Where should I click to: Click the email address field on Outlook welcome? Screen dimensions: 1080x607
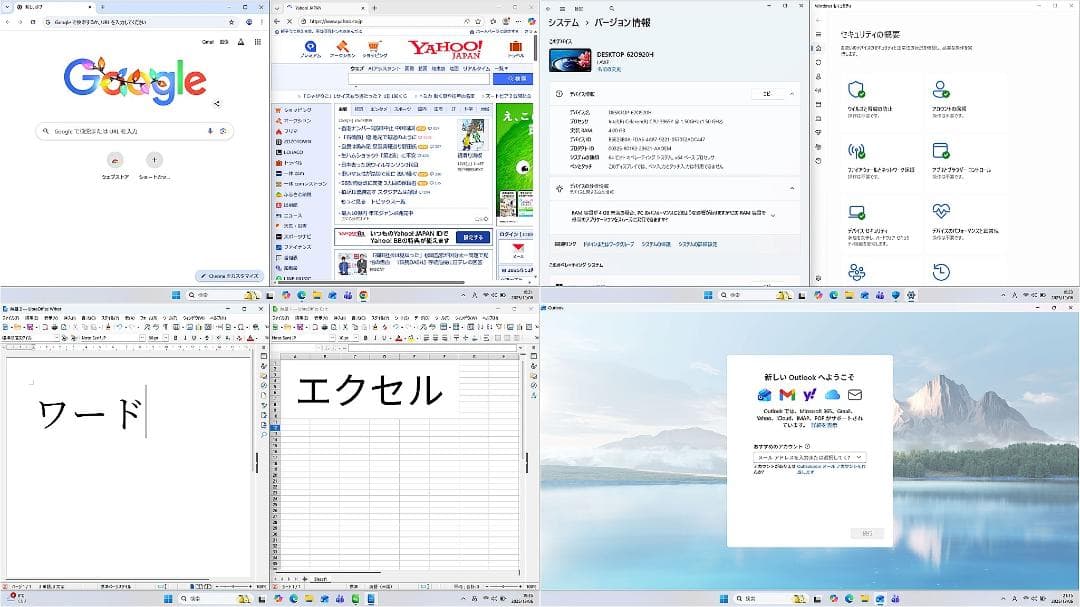[810, 456]
